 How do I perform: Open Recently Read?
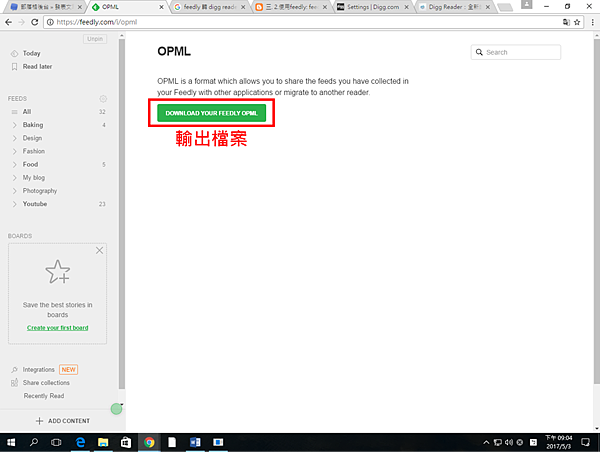[x=44, y=396]
